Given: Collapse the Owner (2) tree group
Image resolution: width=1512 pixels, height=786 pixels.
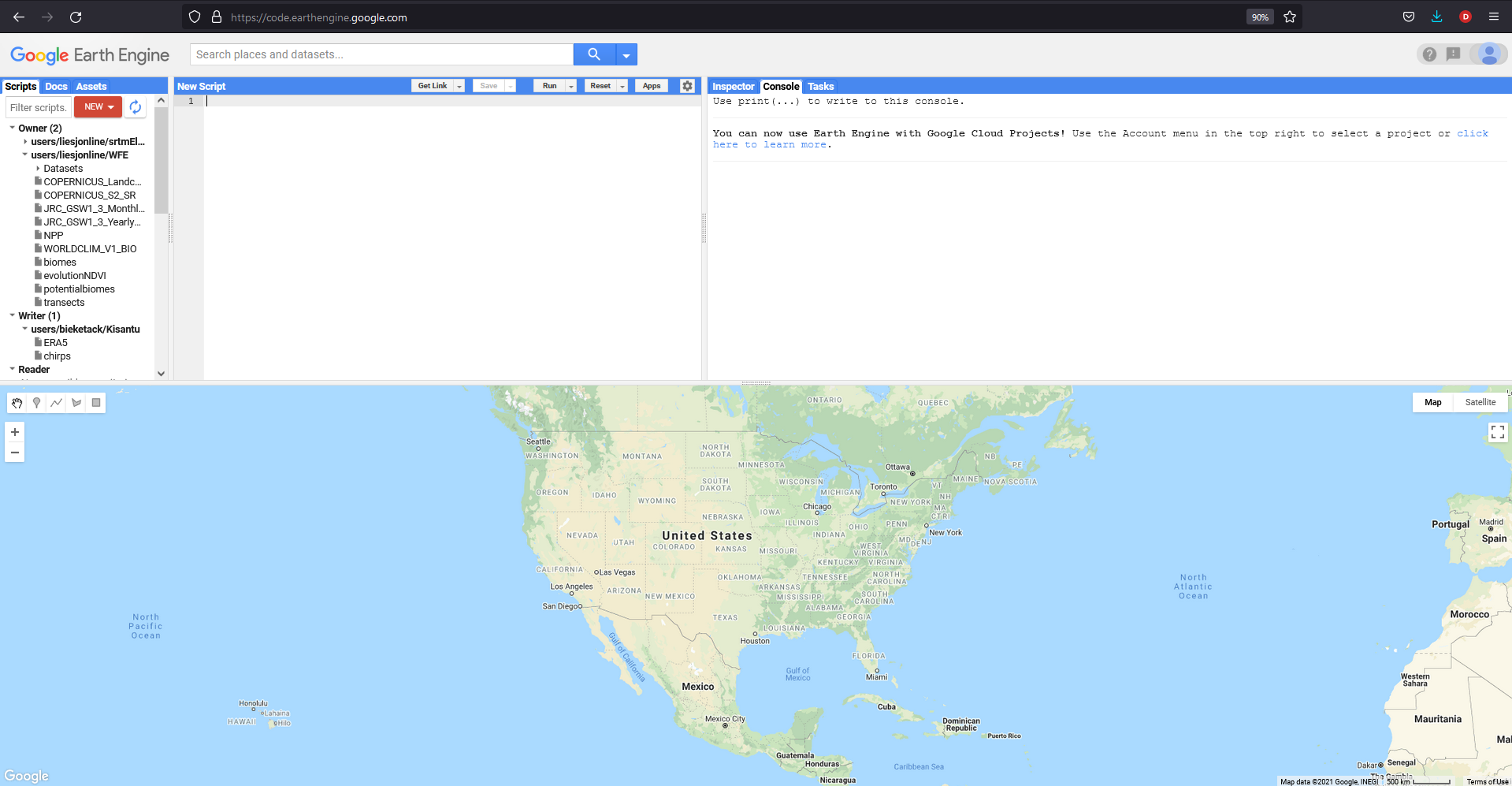Looking at the screenshot, I should coord(12,128).
